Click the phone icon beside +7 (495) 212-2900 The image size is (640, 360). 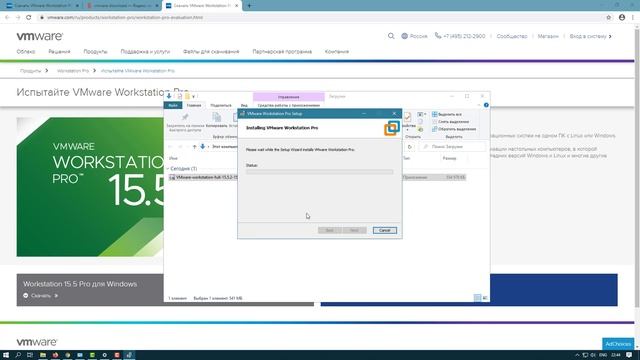[438, 36]
